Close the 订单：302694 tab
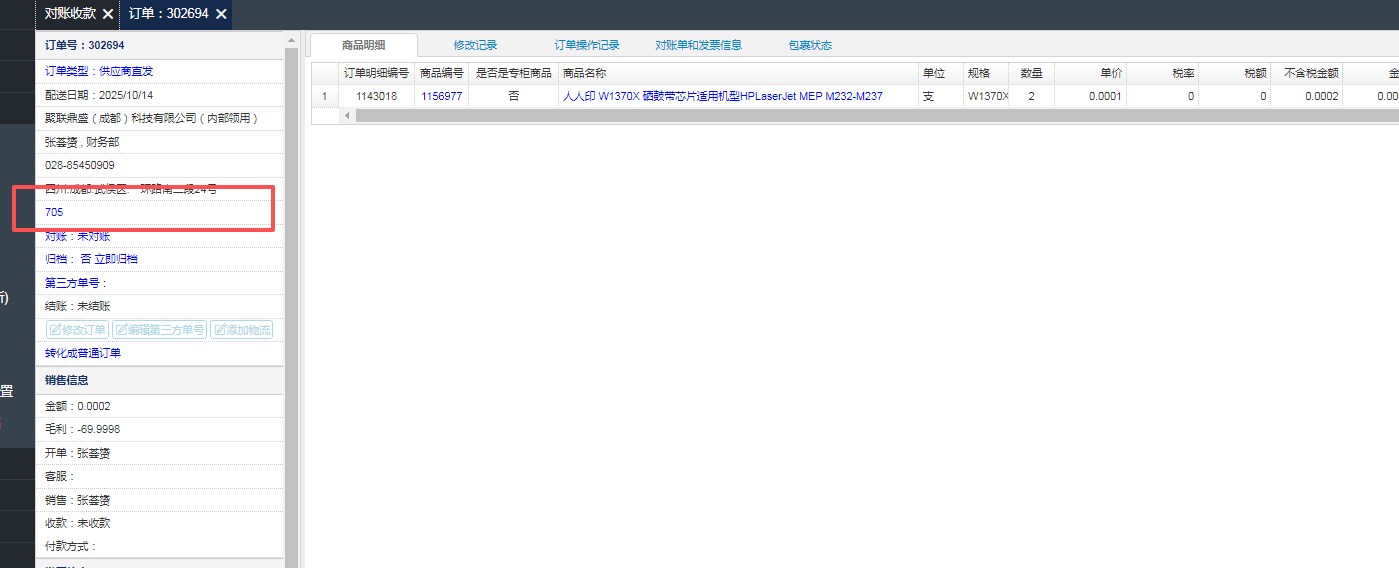This screenshot has width=1399, height=568. click(x=221, y=14)
